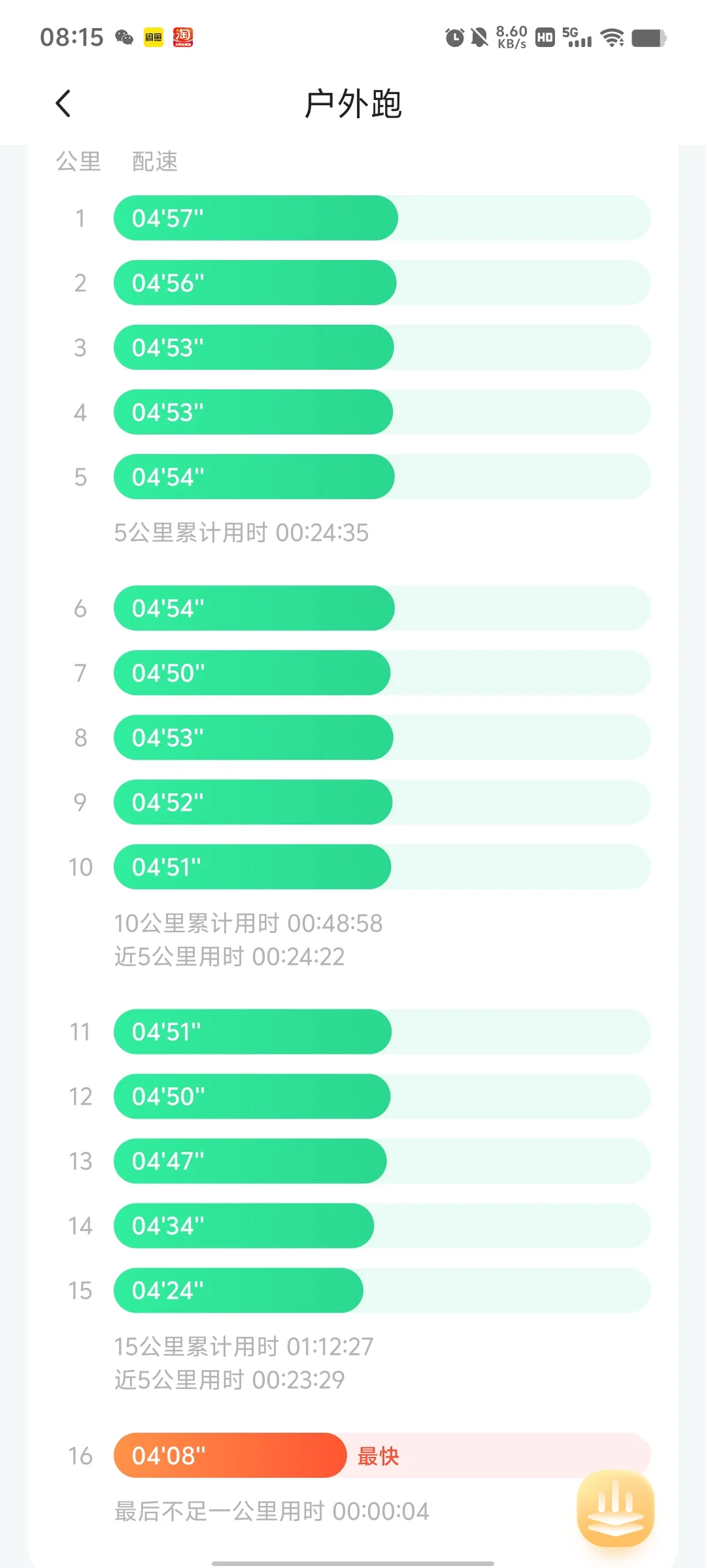Tap the muted bell status icon

coord(480,37)
